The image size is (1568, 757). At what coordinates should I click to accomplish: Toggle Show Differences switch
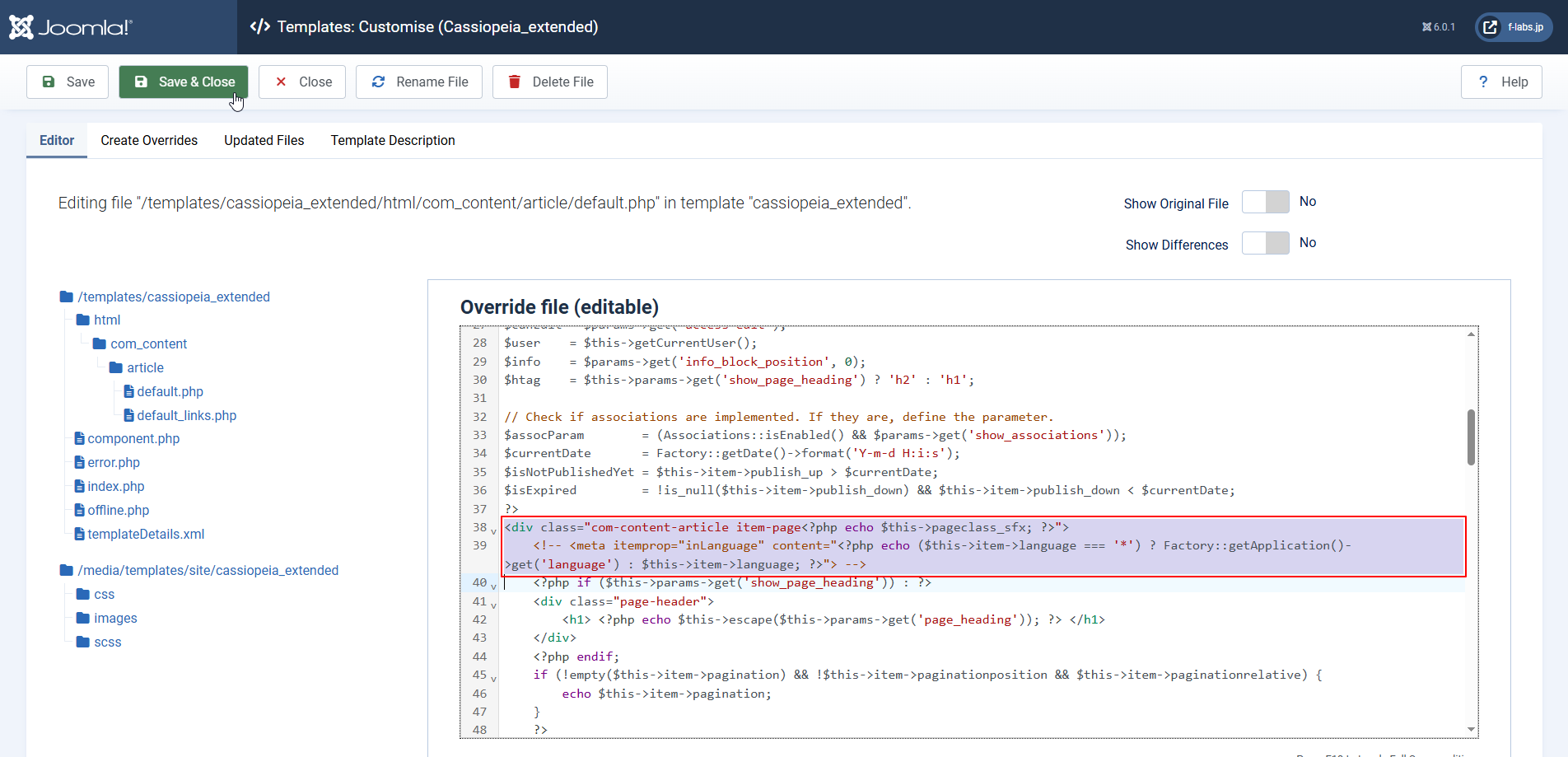1265,243
